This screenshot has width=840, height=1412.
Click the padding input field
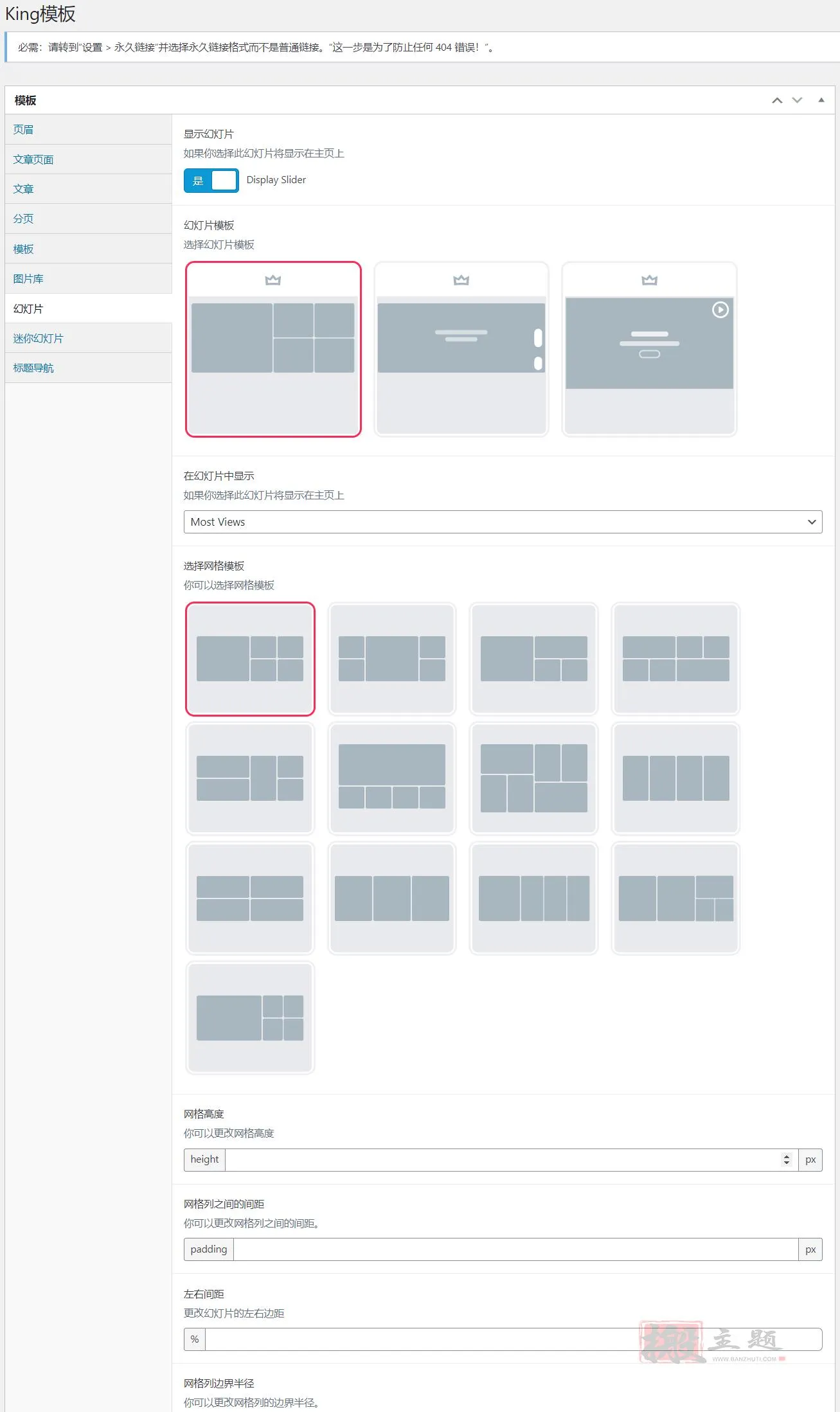coord(514,1249)
